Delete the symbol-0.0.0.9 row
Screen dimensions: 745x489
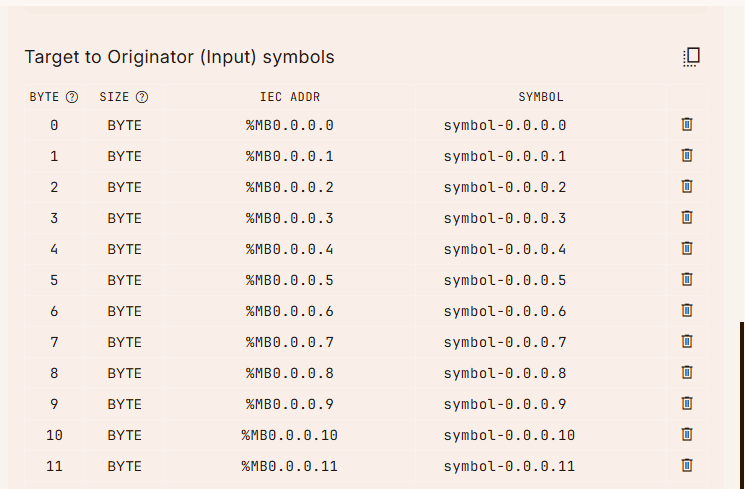[x=687, y=404]
